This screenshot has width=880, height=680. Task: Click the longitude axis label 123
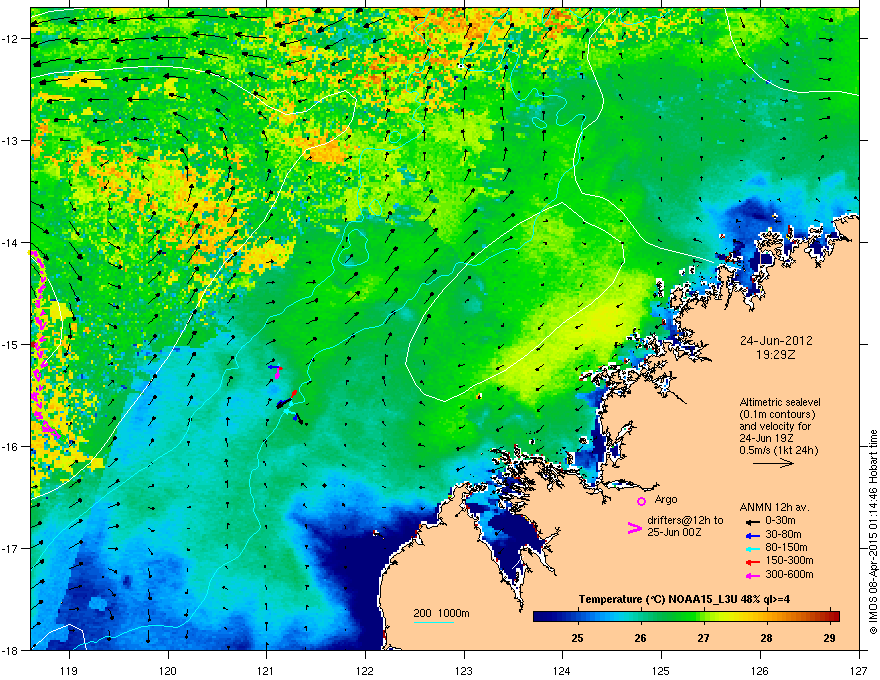coord(464,670)
